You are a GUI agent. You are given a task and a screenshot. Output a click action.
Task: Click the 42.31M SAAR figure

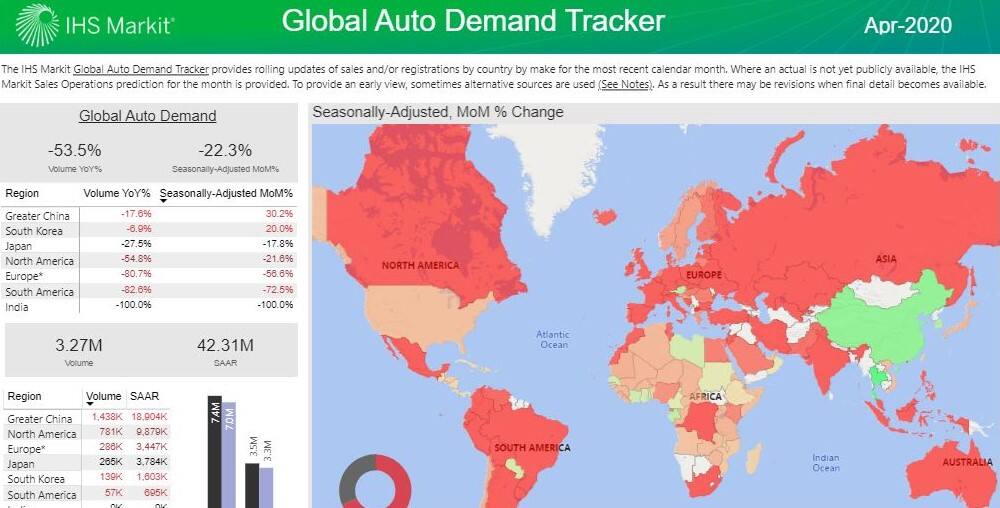[225, 345]
